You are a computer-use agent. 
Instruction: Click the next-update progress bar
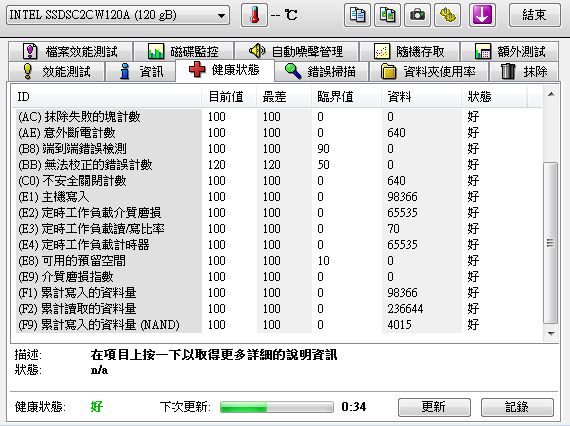pos(277,407)
